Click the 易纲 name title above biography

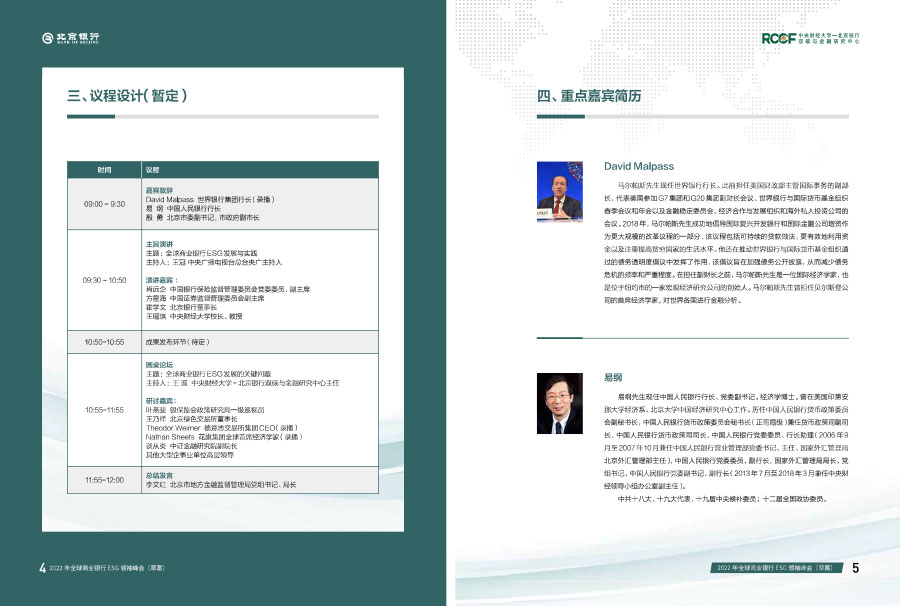click(613, 379)
